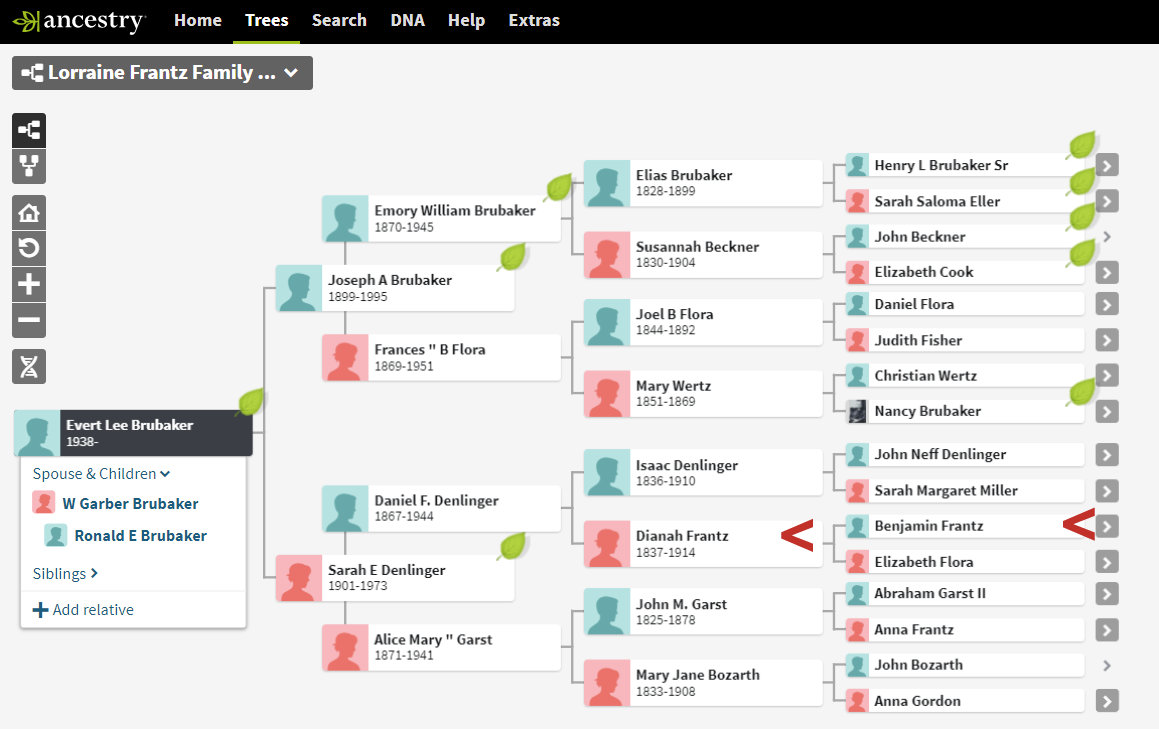Open Ronald E Brubaker's profile link
This screenshot has height=729, width=1159.
coord(140,536)
